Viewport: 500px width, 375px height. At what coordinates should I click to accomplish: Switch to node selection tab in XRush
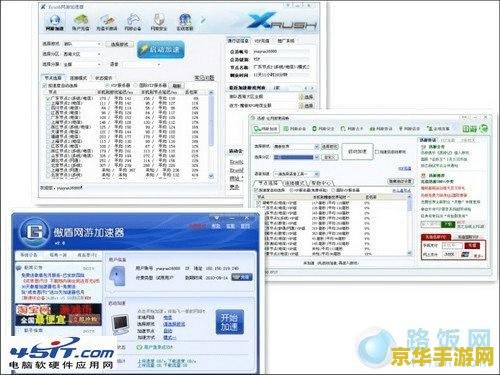coord(53,78)
